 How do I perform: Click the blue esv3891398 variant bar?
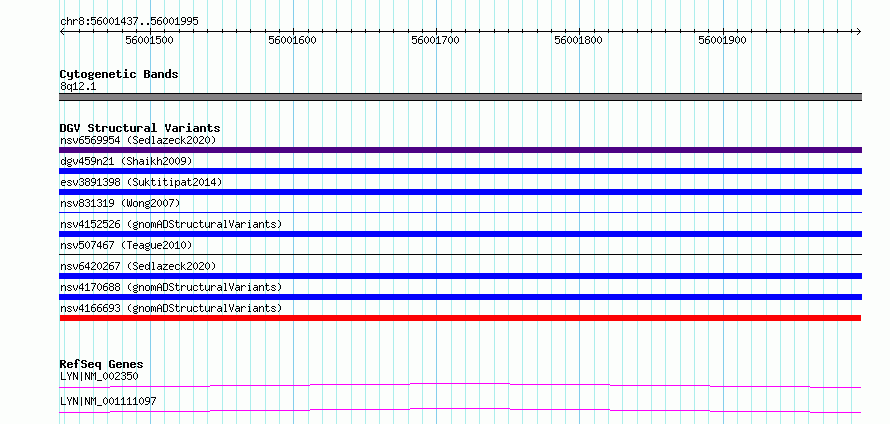click(460, 192)
